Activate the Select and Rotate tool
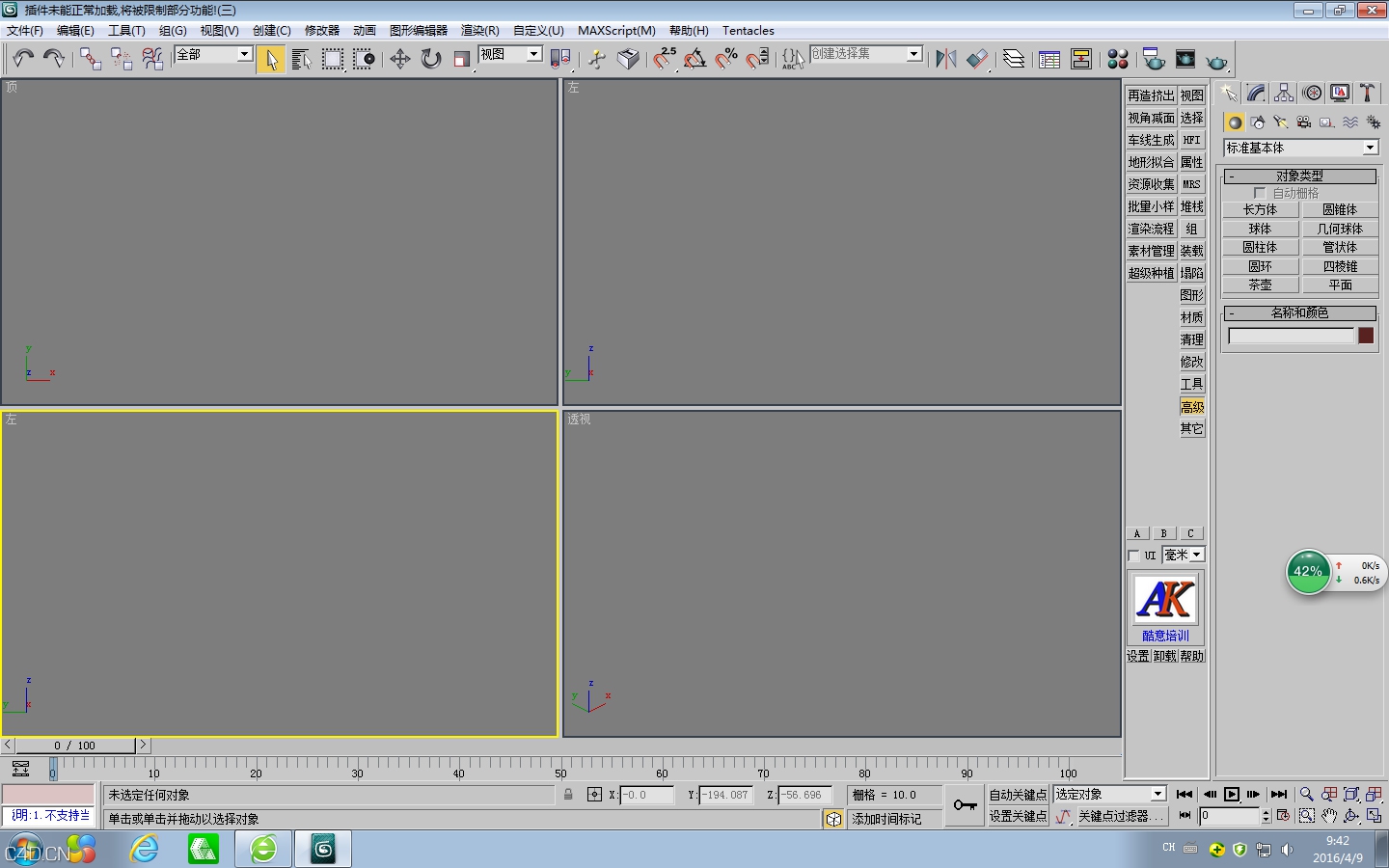 pyautogui.click(x=431, y=59)
